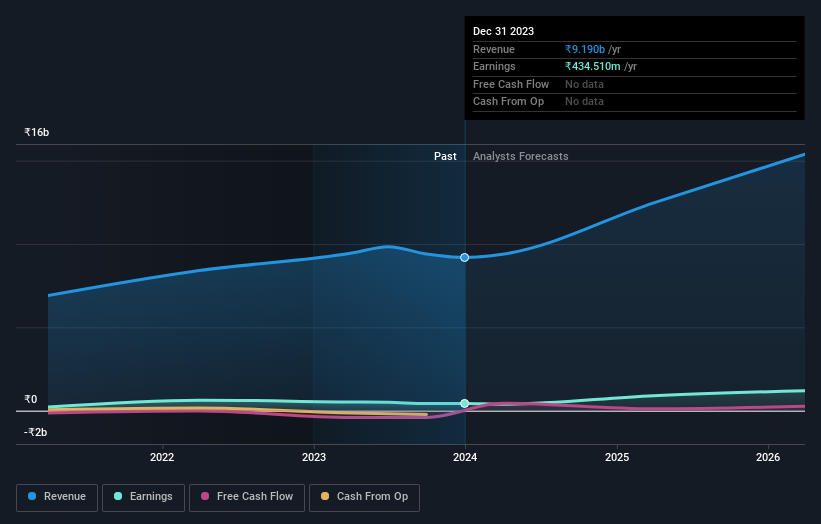Screen dimensions: 821x524
Task: Click the Revenue data point marker at 2024
Action: (x=464, y=258)
